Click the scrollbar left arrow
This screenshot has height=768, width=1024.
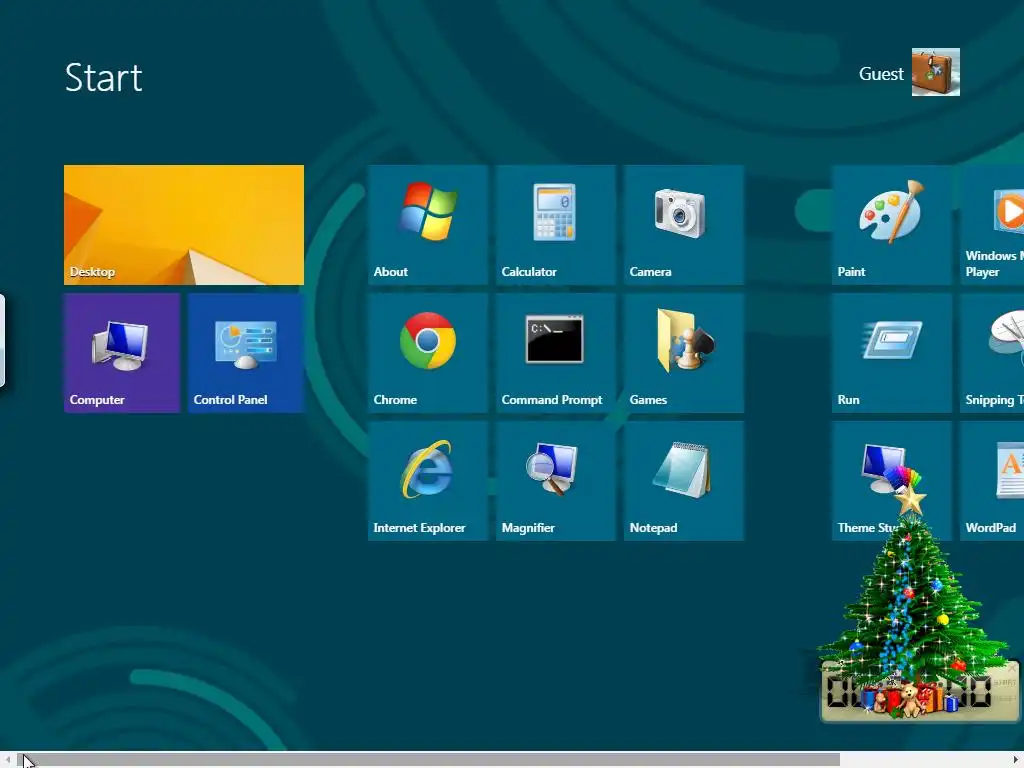(x=7, y=760)
